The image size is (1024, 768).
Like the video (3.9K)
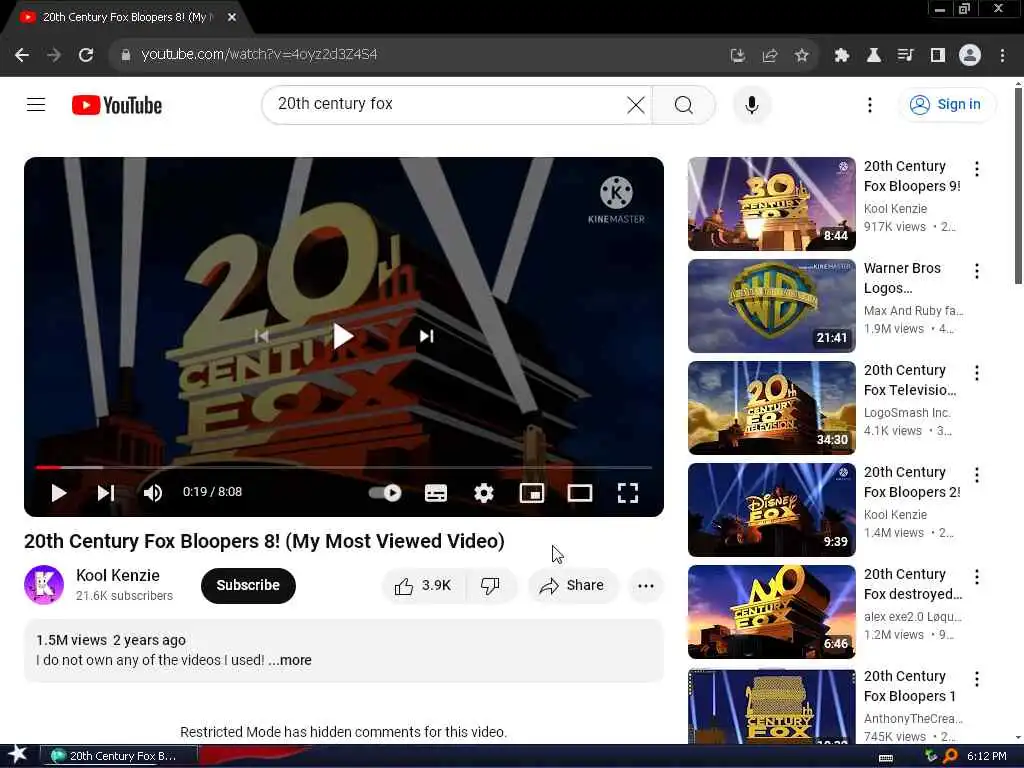423,586
